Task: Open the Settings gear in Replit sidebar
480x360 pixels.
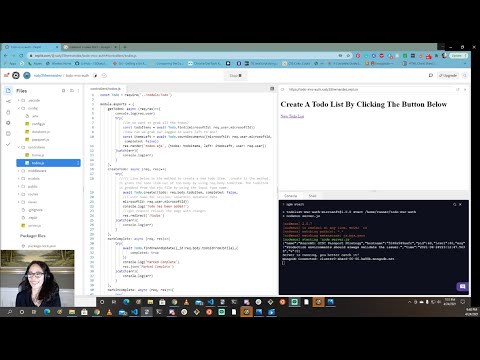Action: pos(8,123)
